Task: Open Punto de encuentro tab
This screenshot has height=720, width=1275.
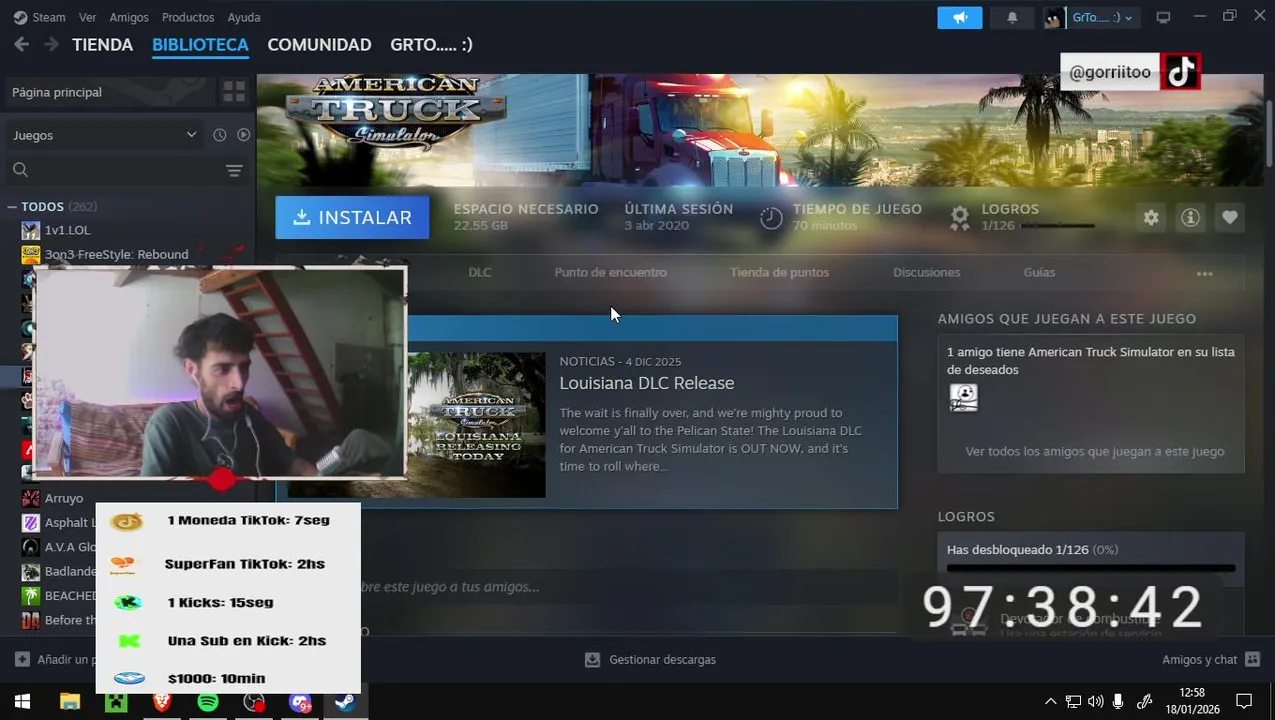Action: click(611, 272)
